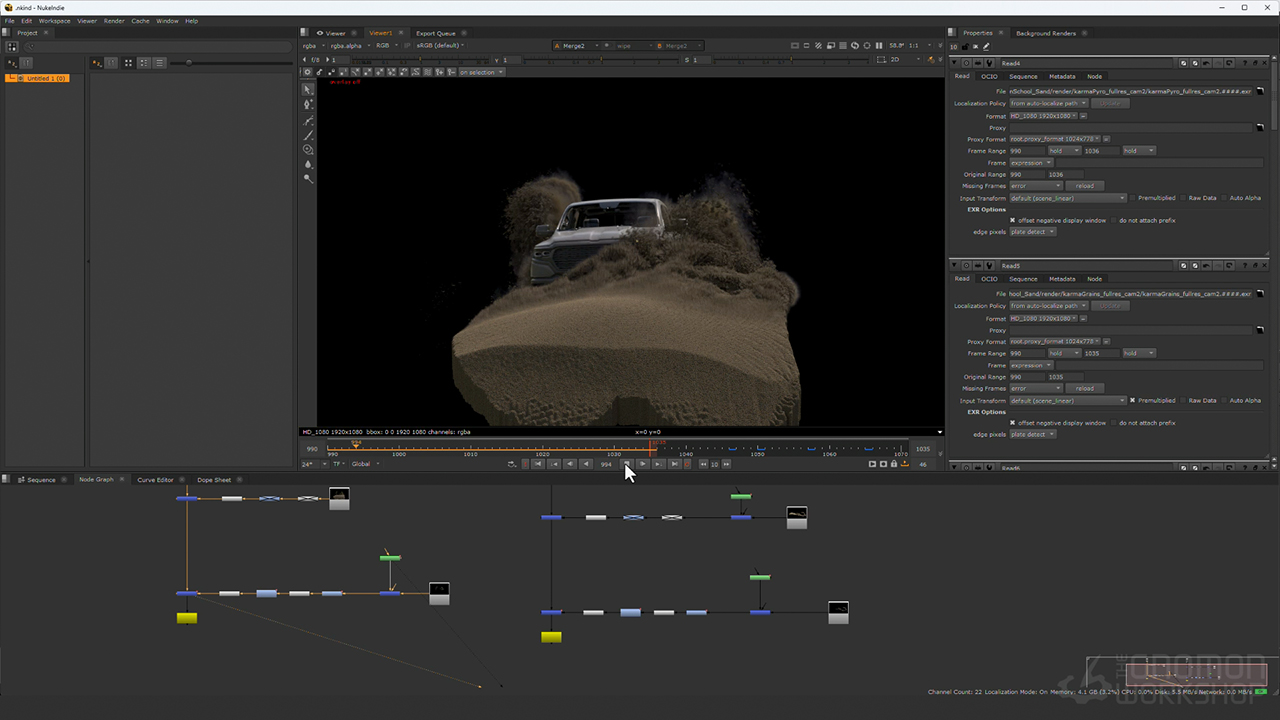Image resolution: width=1280 pixels, height=720 pixels.
Task: Enable Auto Alpha checkbox in Read4
Action: 1224,198
